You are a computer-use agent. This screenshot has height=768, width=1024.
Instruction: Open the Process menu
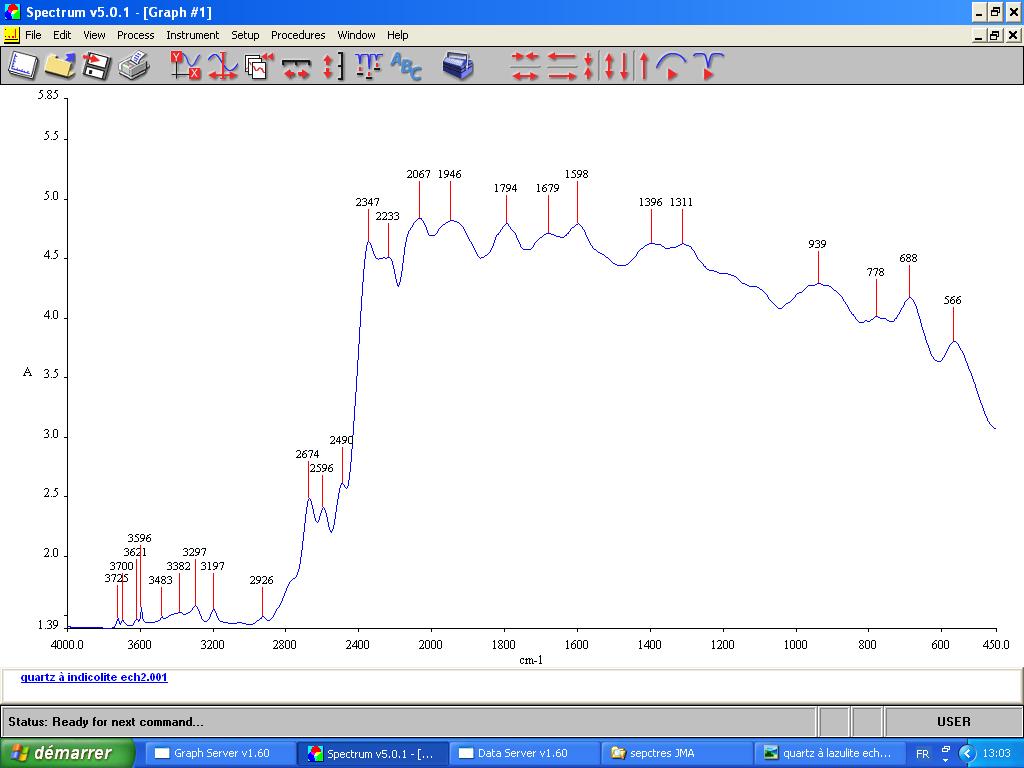click(x=135, y=35)
